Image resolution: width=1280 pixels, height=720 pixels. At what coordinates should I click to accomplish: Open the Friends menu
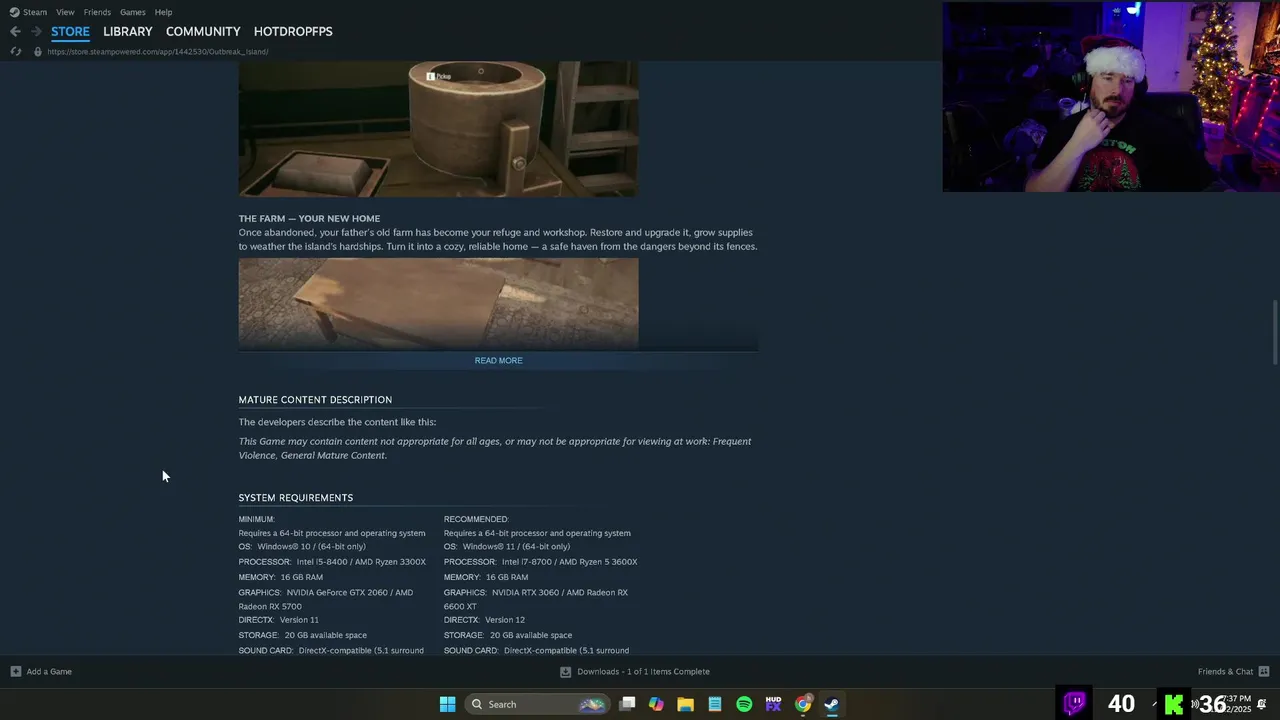97,12
